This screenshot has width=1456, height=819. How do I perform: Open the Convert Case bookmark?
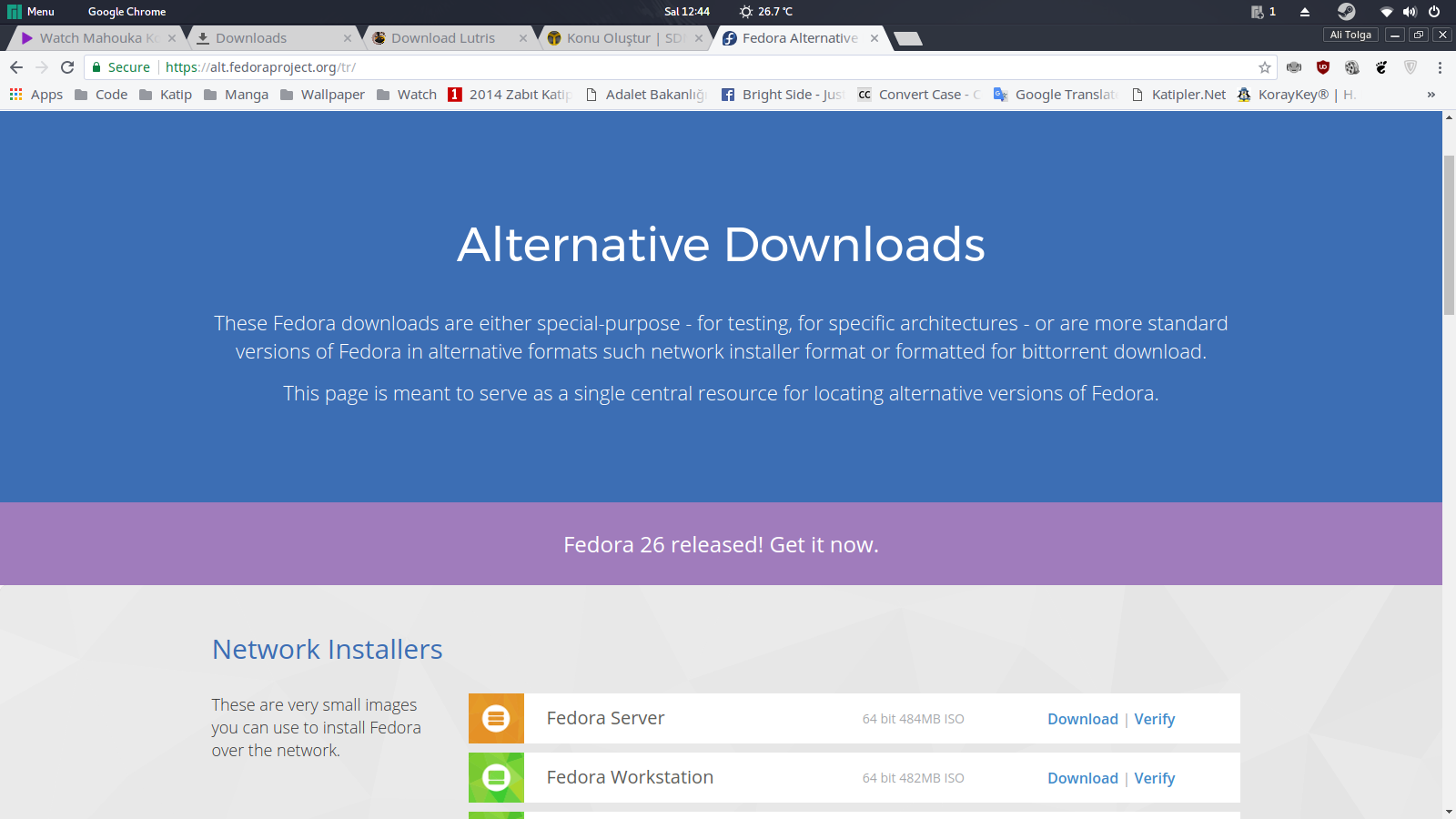click(919, 95)
